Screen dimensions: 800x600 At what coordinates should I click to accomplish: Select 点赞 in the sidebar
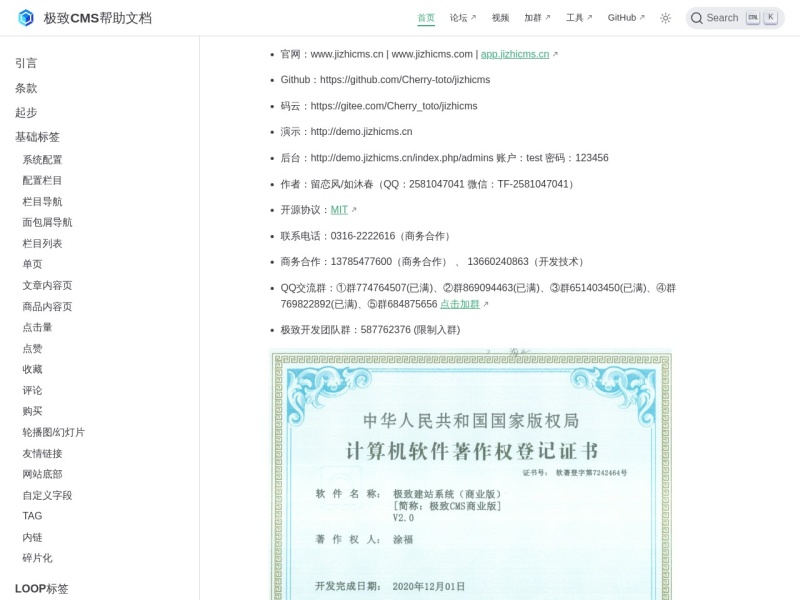click(x=32, y=348)
